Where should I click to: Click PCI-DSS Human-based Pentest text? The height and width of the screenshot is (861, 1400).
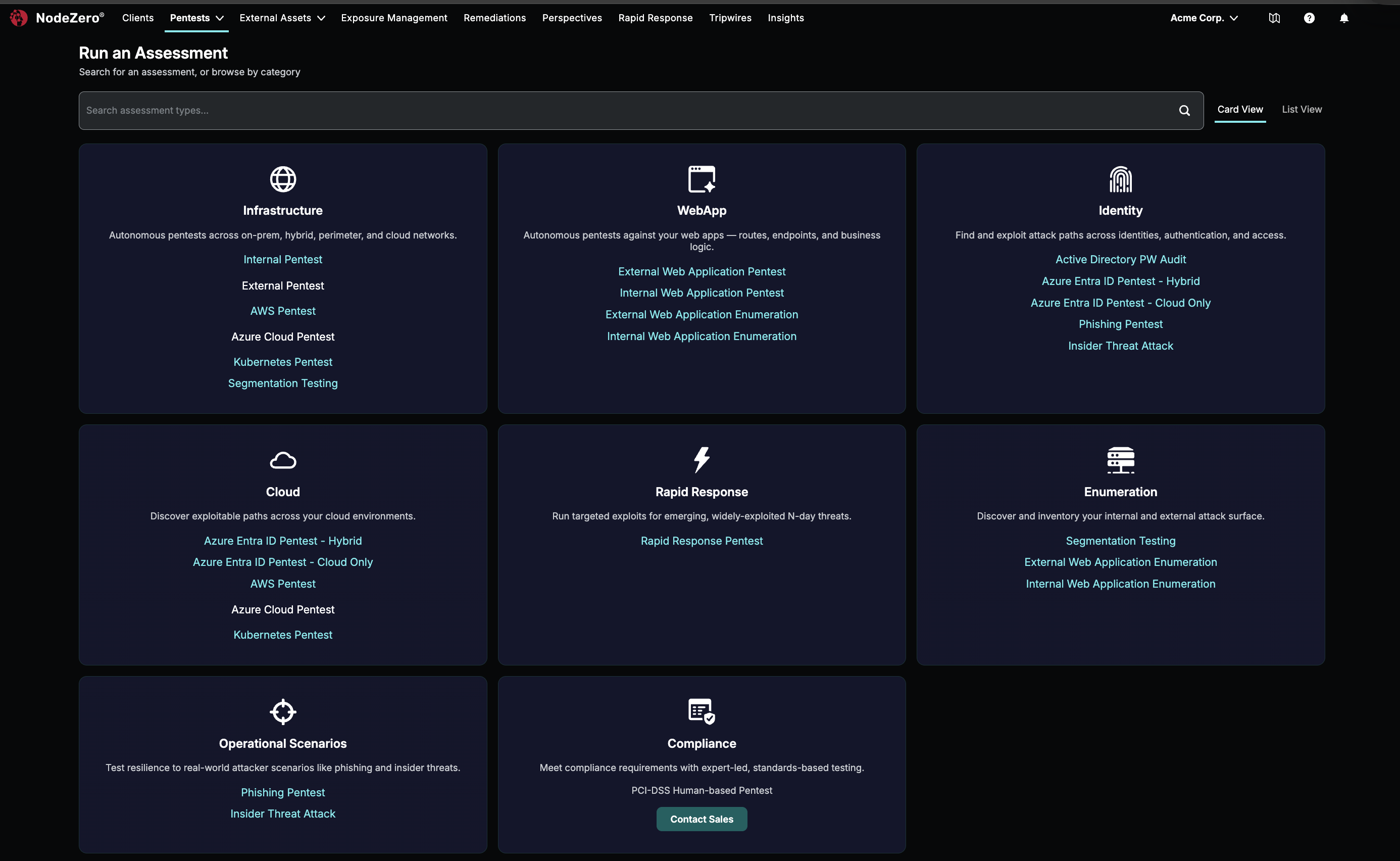coord(702,790)
